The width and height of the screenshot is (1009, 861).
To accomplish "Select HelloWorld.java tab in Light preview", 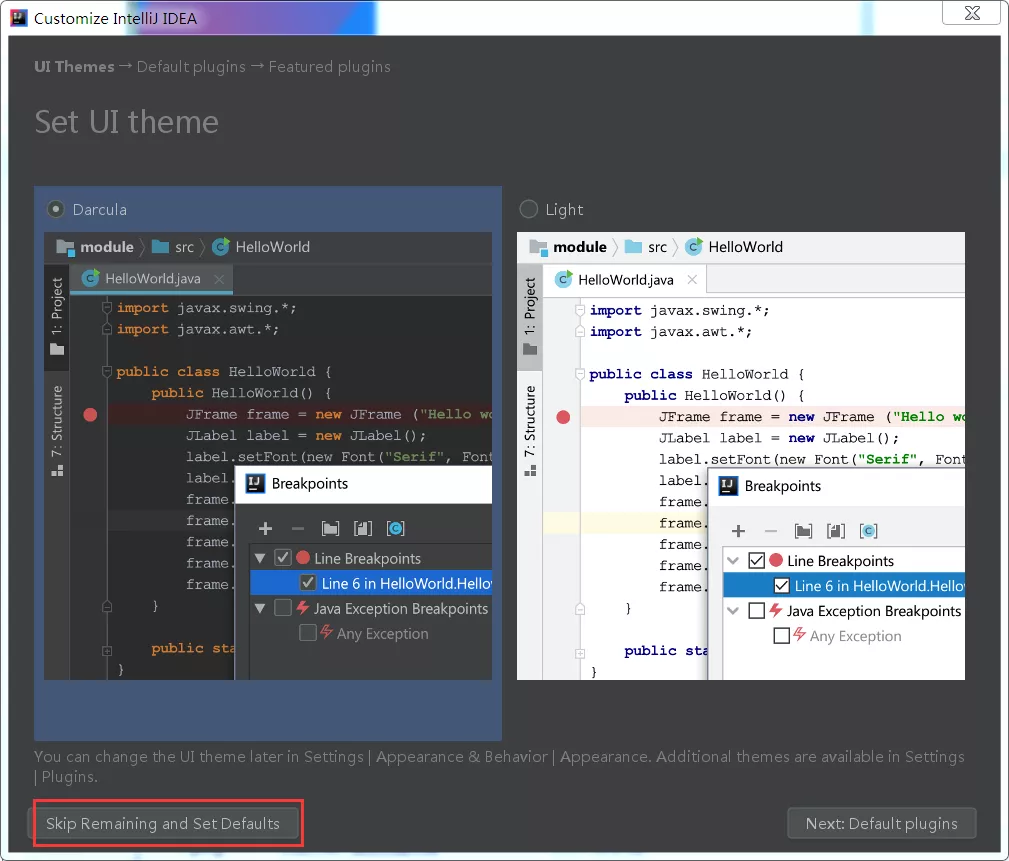I will click(x=625, y=280).
